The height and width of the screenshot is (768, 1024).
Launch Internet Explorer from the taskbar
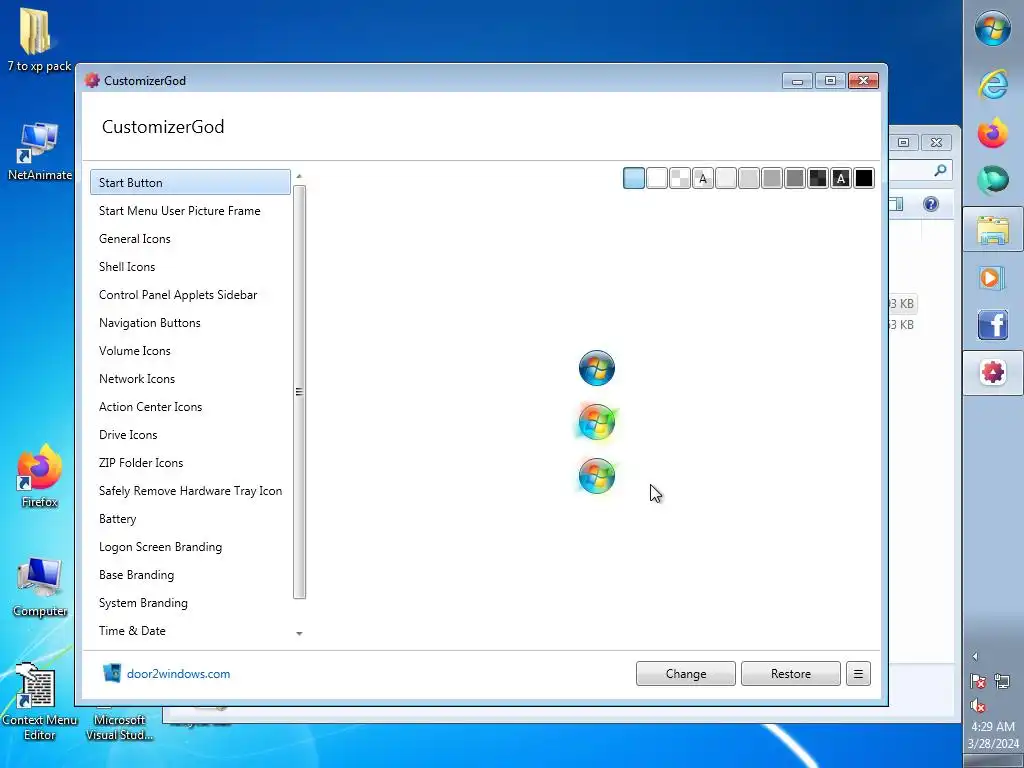click(x=993, y=84)
